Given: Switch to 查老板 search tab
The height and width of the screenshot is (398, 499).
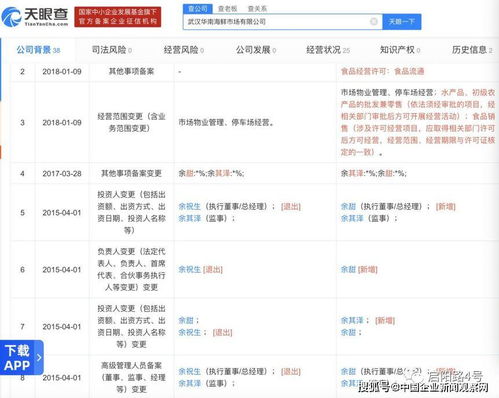Looking at the screenshot, I should [227, 9].
